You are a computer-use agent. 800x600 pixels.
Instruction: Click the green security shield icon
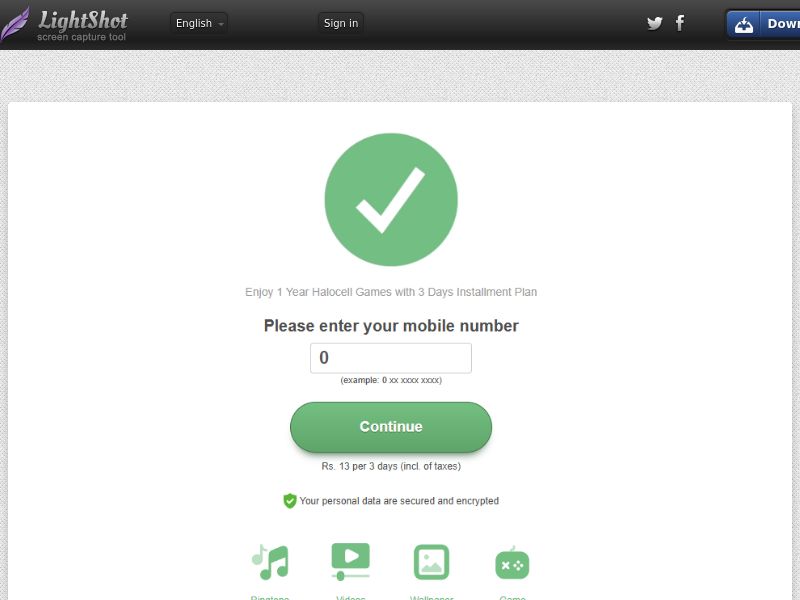290,501
